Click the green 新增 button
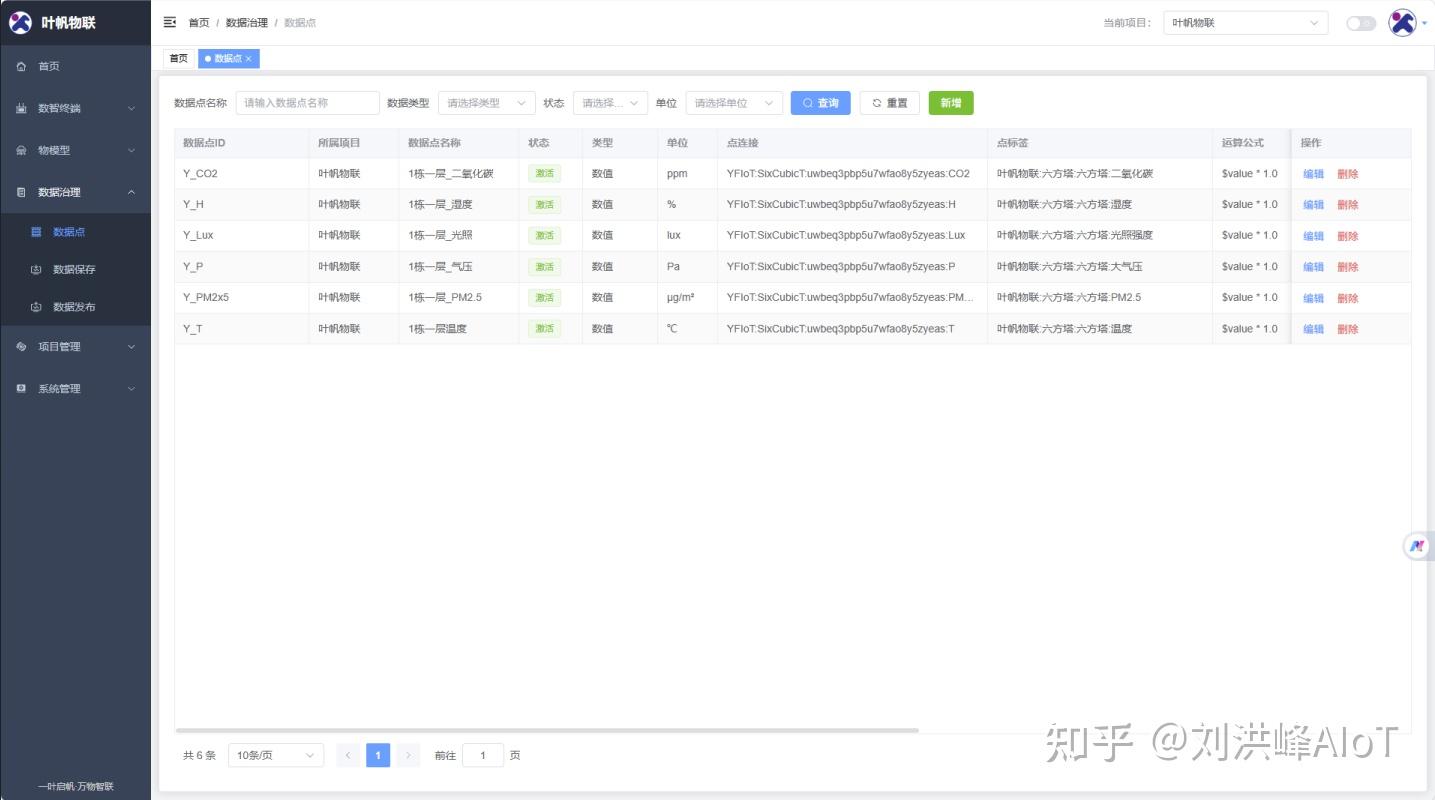The image size is (1435, 800). (x=951, y=103)
